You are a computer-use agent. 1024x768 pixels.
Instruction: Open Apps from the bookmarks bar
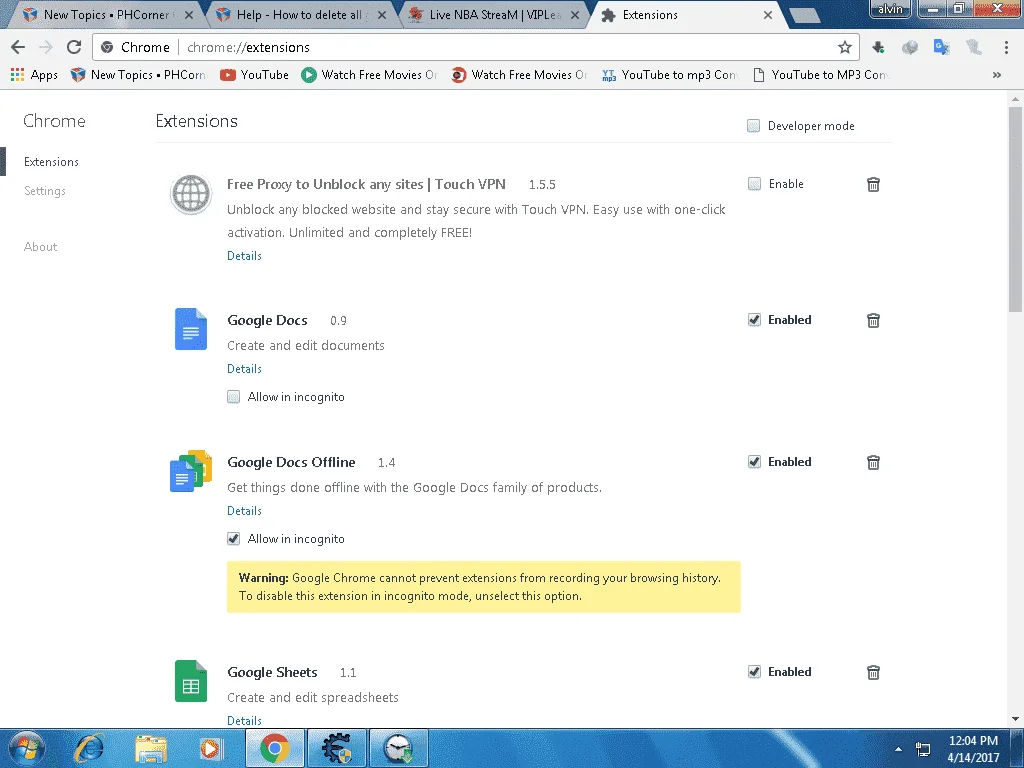coord(35,74)
